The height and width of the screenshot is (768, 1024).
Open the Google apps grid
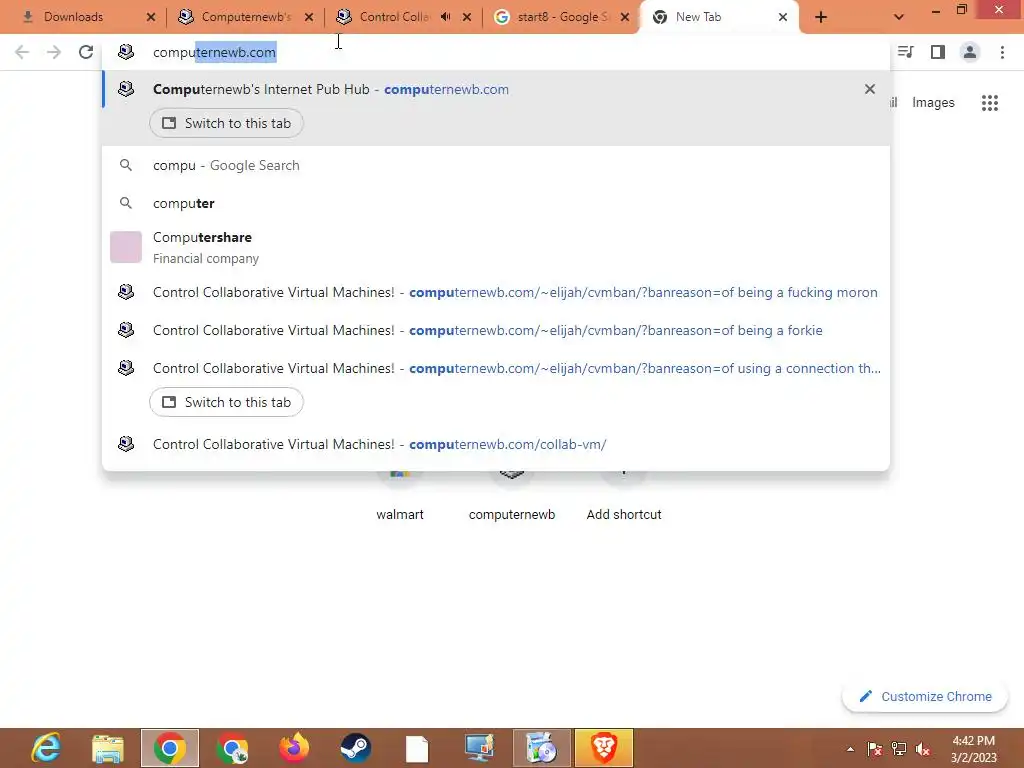990,103
